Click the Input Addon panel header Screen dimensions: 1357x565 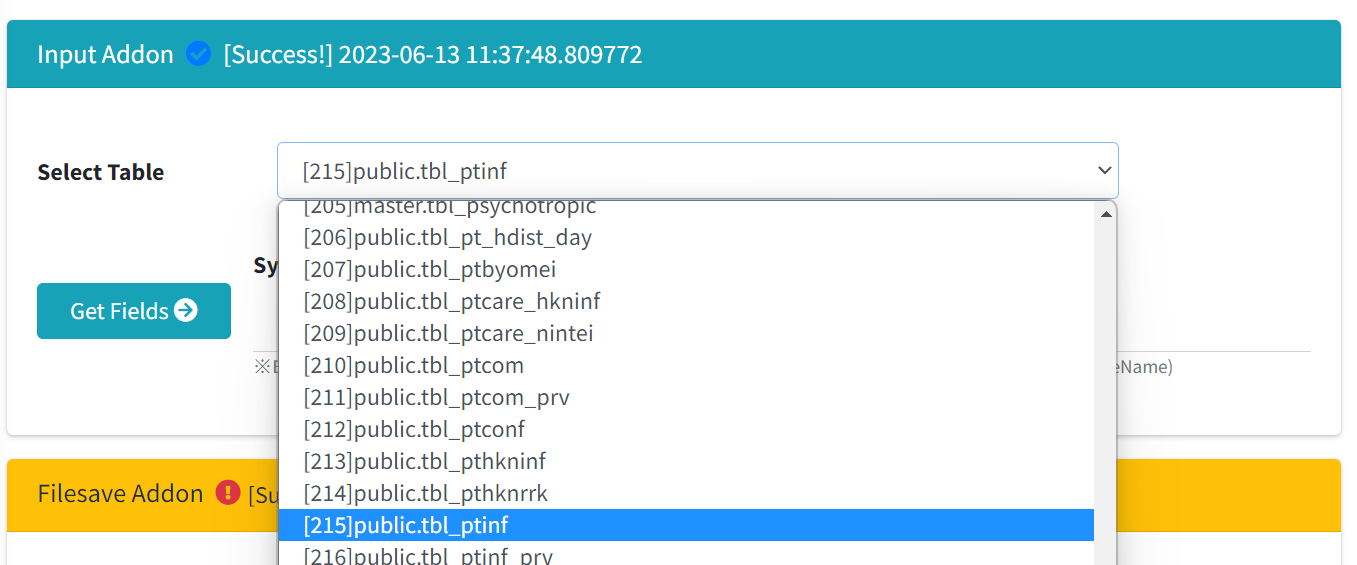click(674, 54)
